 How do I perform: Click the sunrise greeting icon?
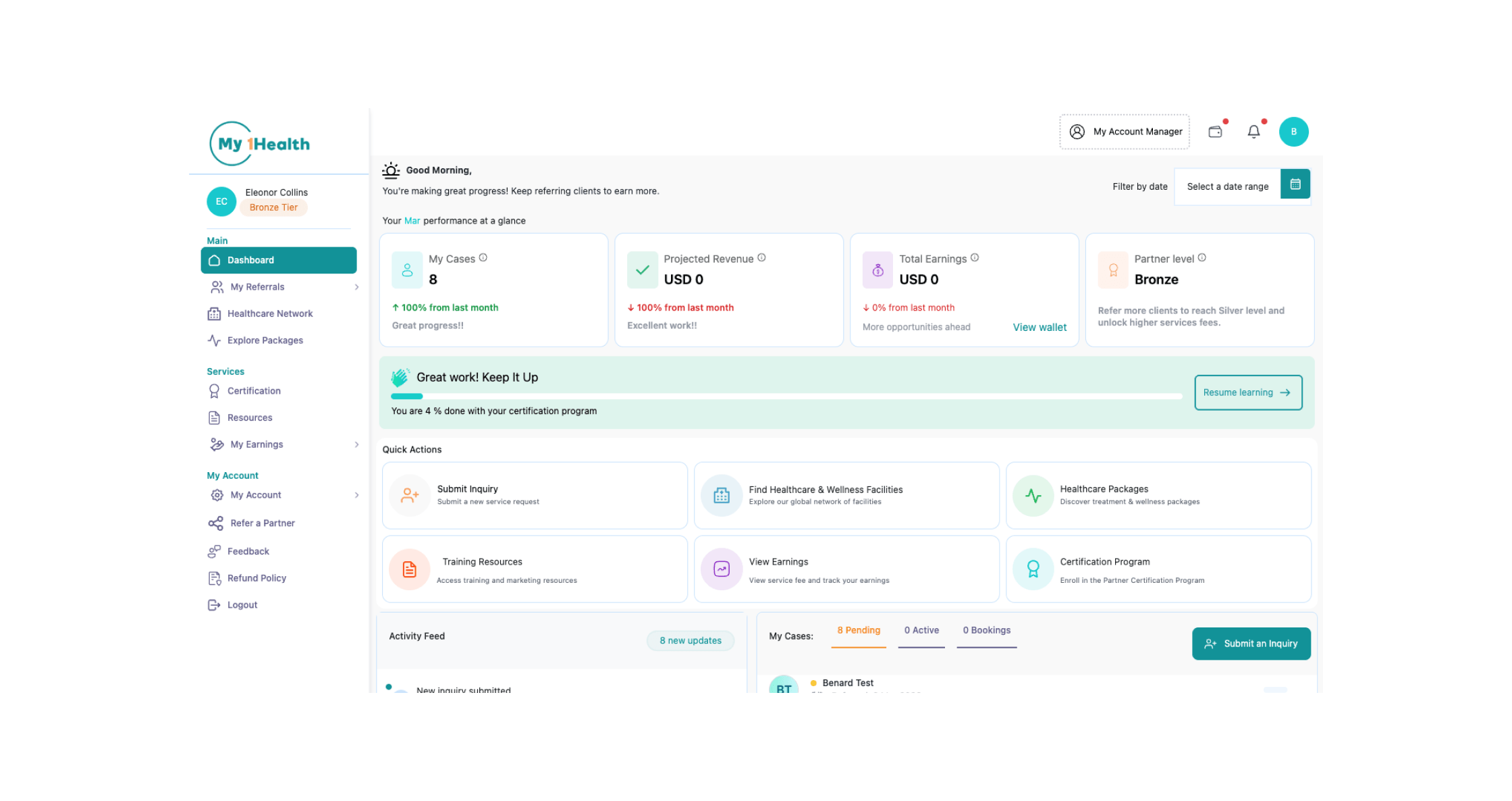[391, 170]
